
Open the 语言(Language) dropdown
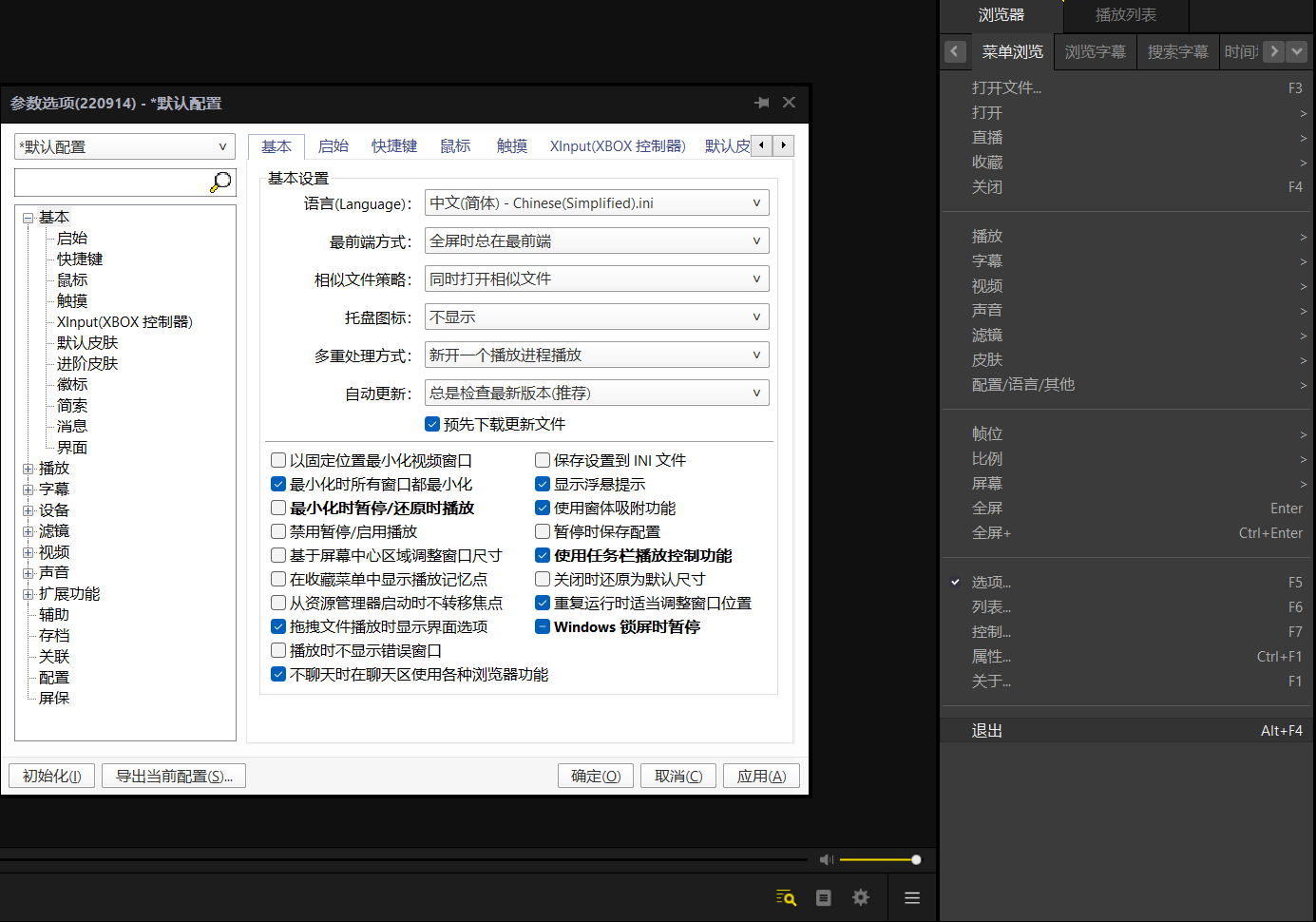(597, 203)
